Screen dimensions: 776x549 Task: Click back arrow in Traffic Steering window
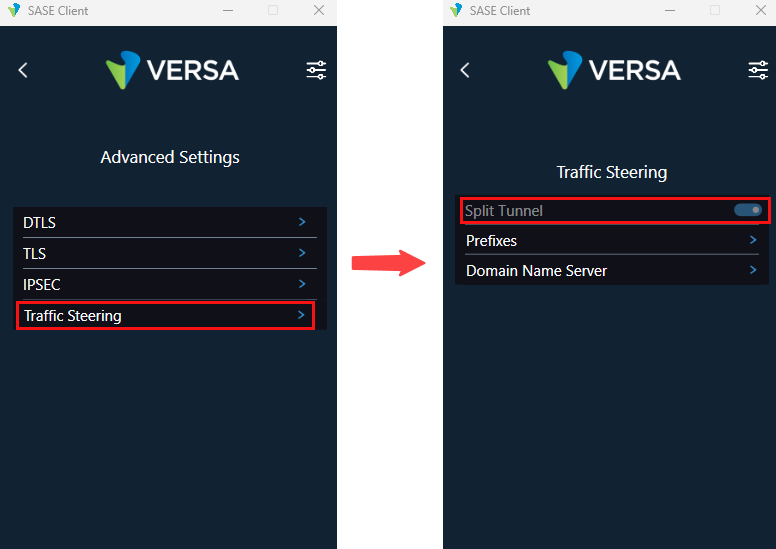coord(465,70)
